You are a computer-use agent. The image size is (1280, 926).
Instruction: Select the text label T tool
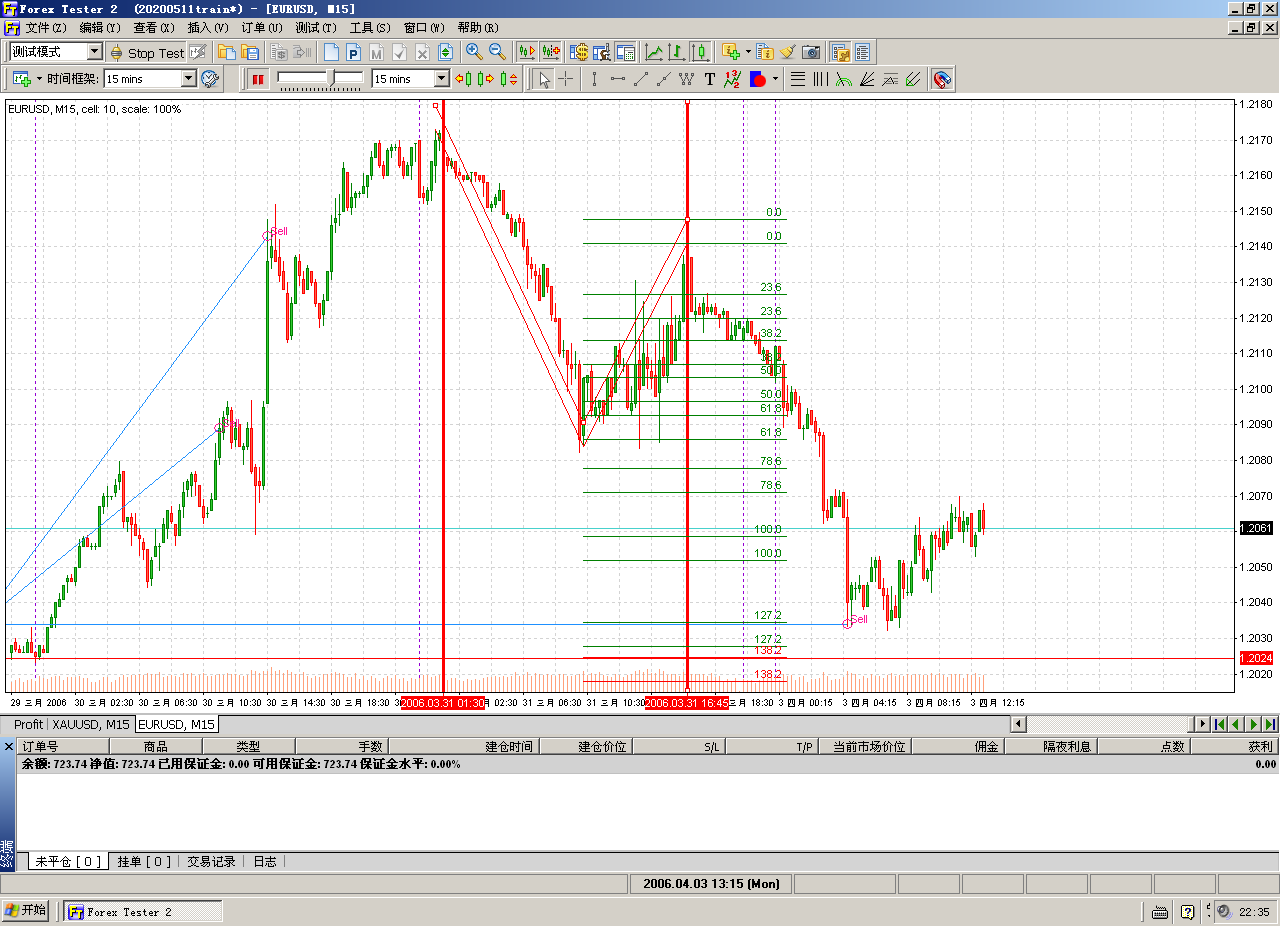point(709,79)
